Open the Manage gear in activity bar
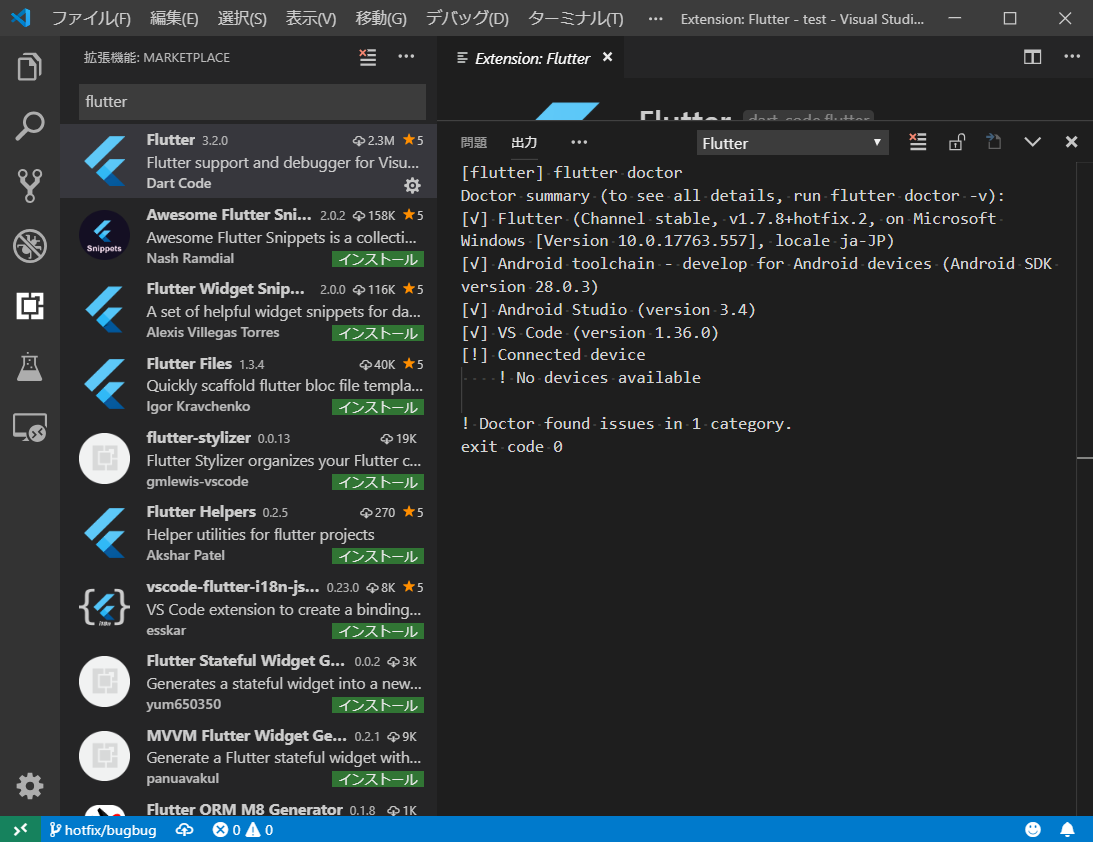Screen dimensions: 1093x842 (x=29, y=786)
